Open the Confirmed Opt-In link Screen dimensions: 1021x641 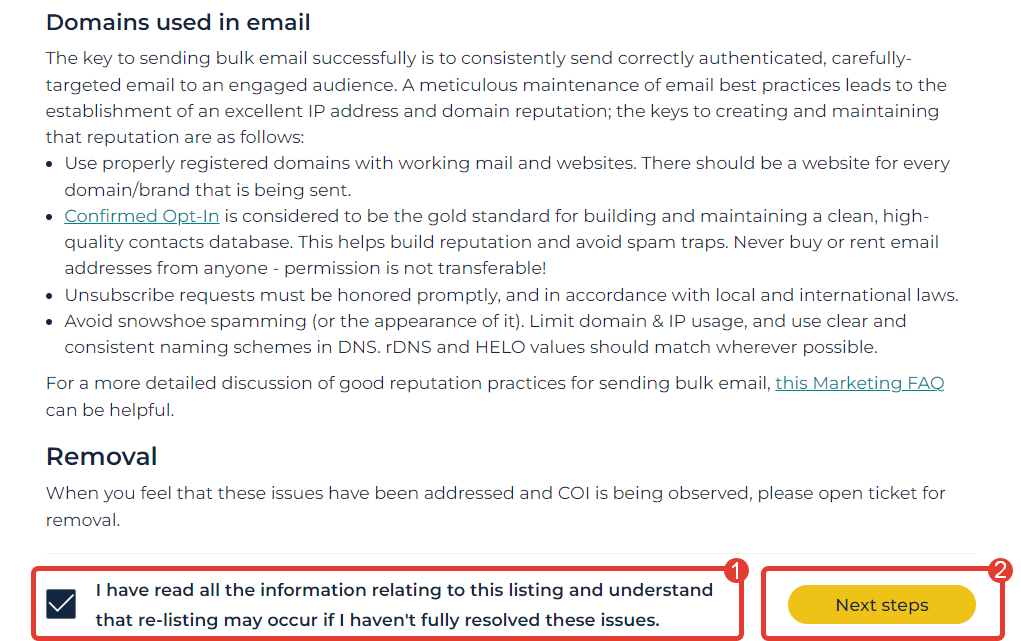(x=141, y=216)
